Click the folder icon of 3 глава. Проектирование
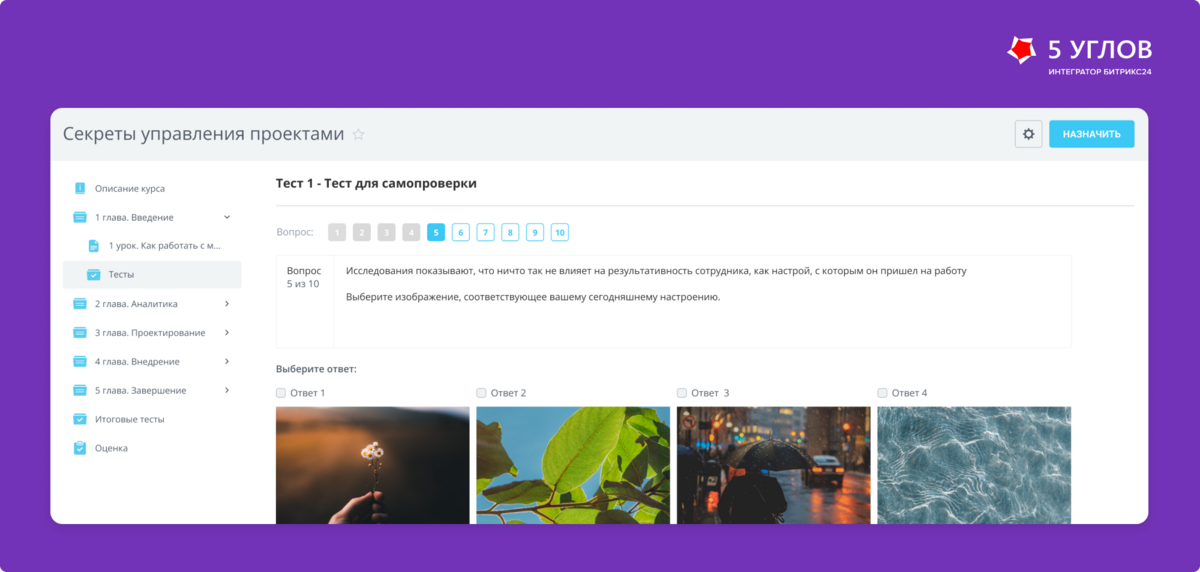 click(80, 333)
